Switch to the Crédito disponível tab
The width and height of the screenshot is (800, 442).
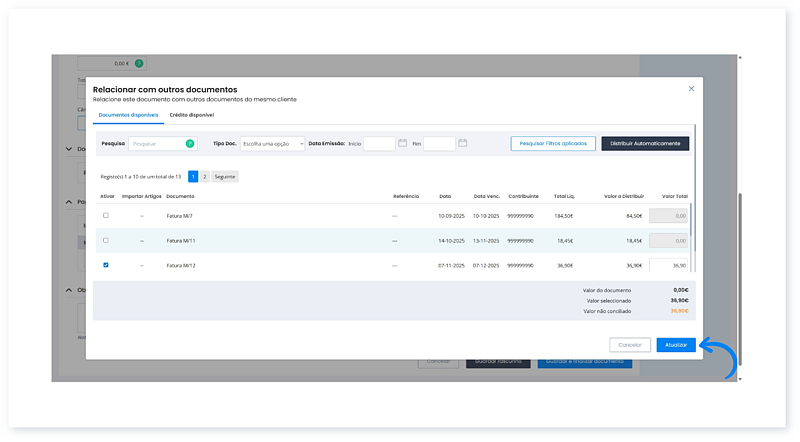192,115
